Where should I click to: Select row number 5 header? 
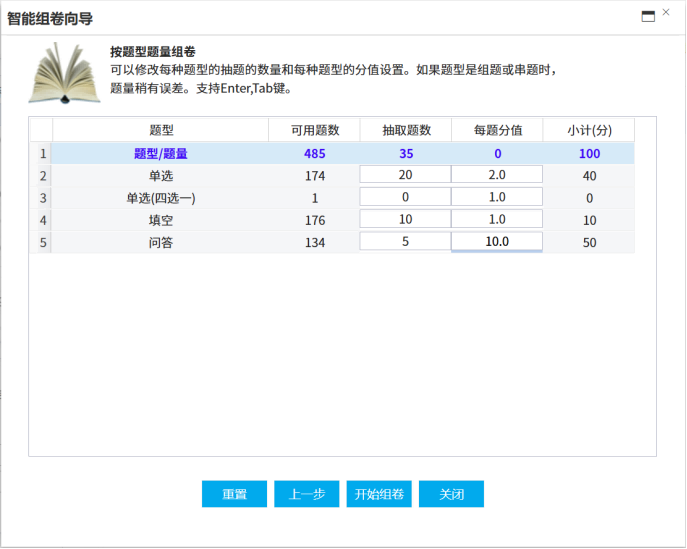pyautogui.click(x=41, y=241)
